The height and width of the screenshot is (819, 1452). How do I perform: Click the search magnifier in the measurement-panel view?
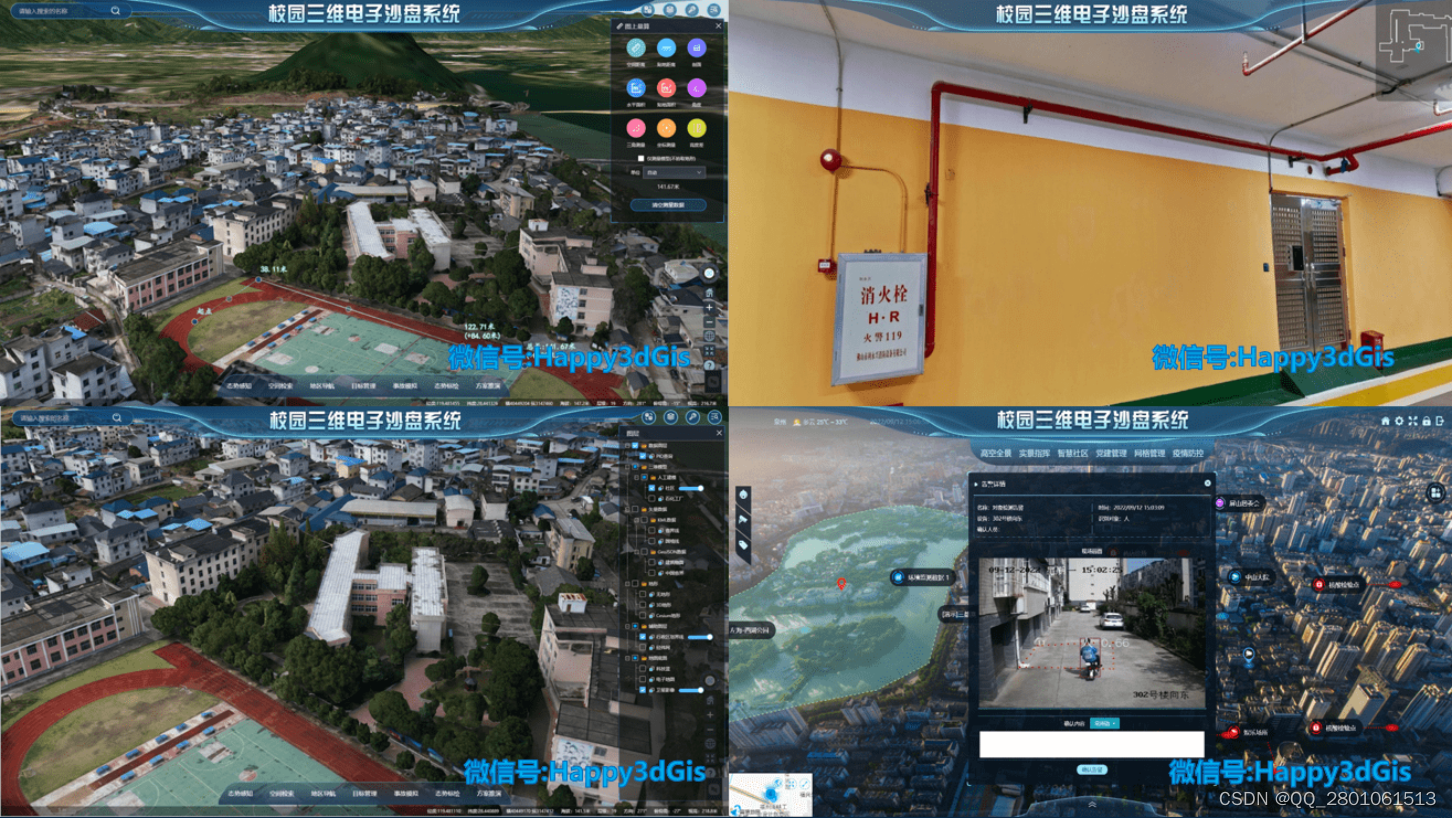click(115, 10)
